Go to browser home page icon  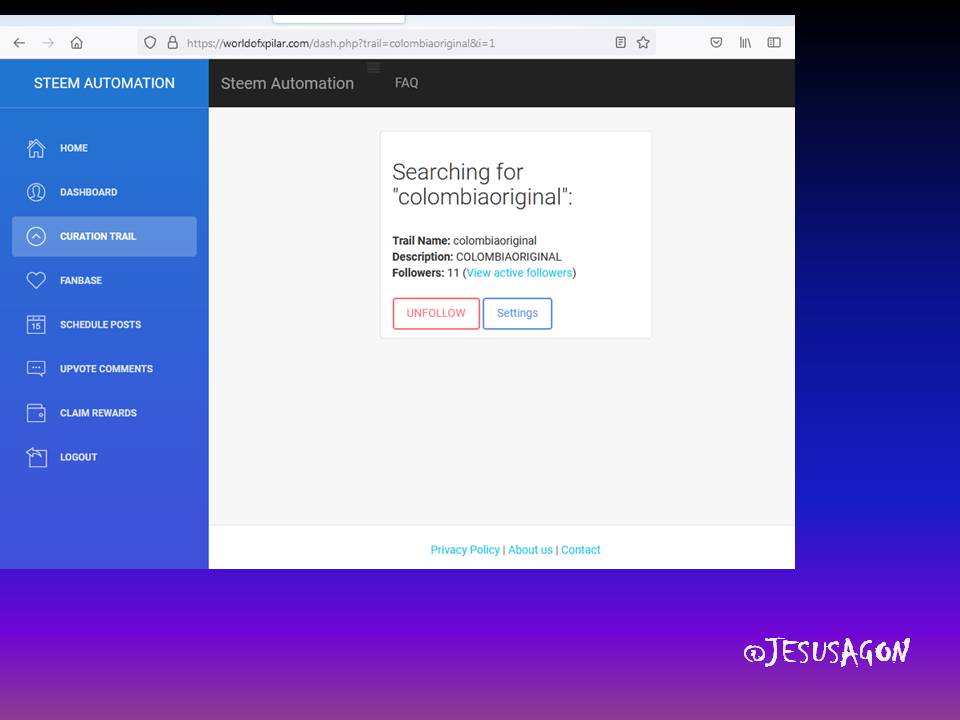pos(77,43)
